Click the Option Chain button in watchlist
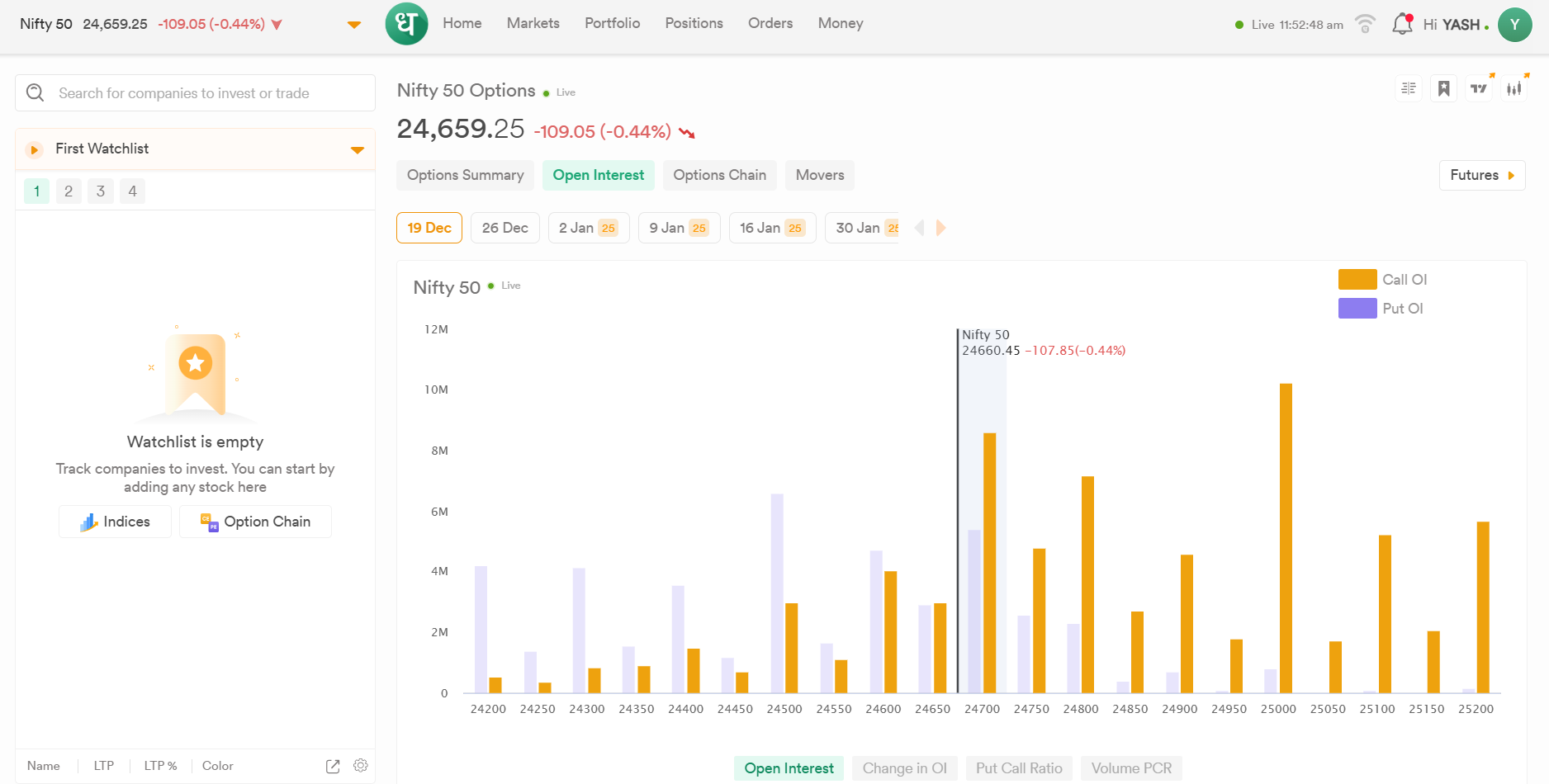The width and height of the screenshot is (1549, 784). click(x=256, y=522)
